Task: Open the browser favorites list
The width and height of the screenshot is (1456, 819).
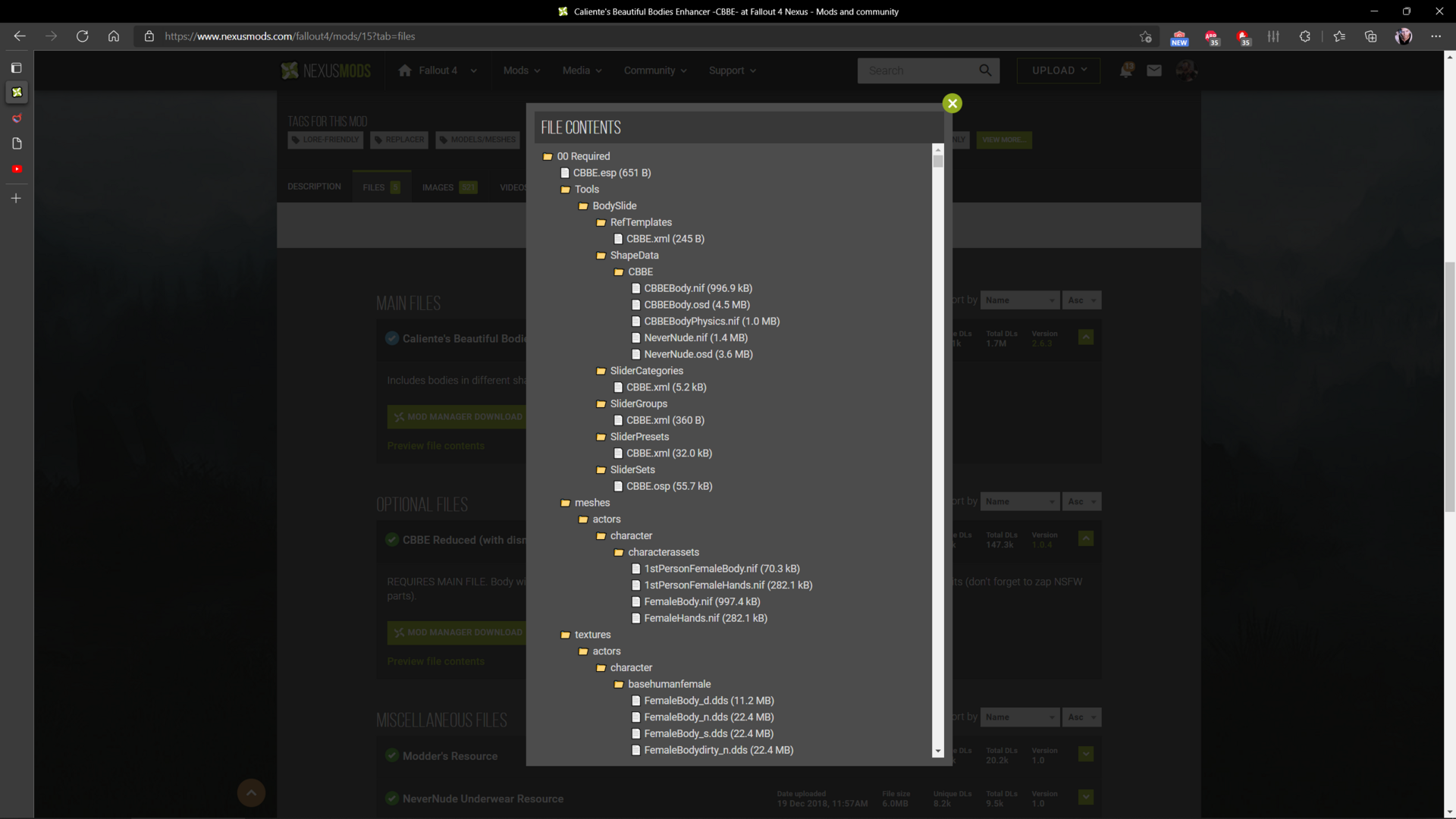Action: (x=1339, y=36)
